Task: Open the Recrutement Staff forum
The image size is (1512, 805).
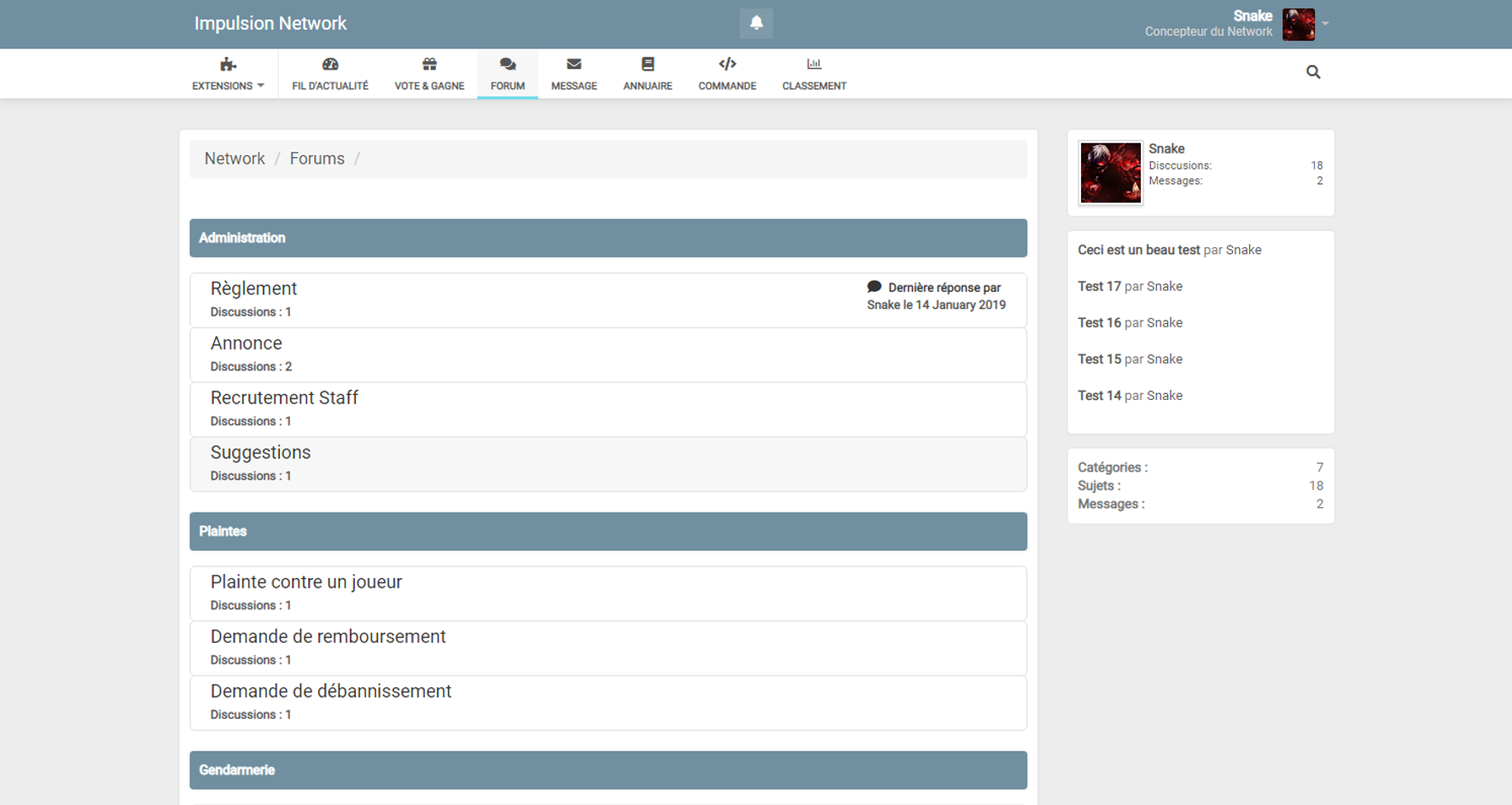Action: coord(284,398)
